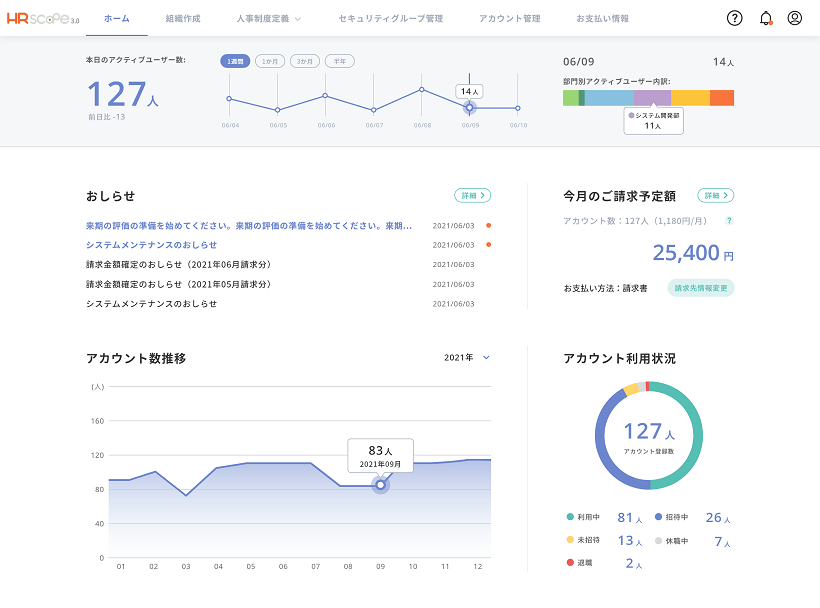820x608 pixels.
Task: Expand the 人事制度定義 dropdown menu
Action: coord(265,16)
